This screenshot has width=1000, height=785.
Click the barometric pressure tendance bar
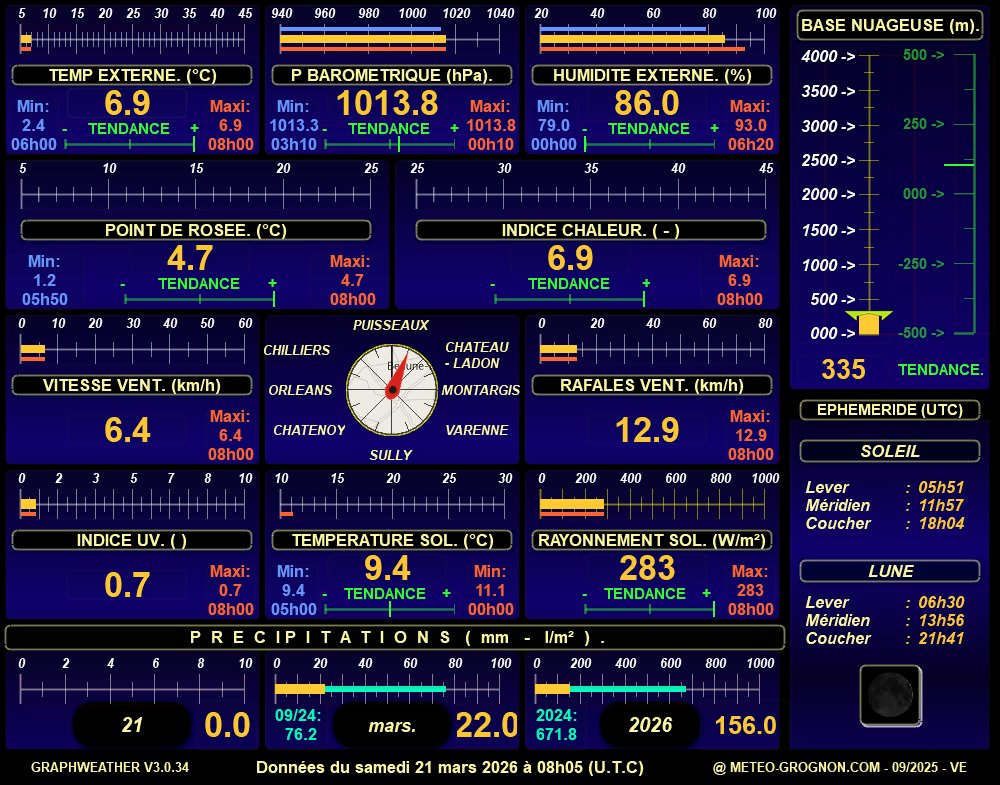(x=390, y=145)
